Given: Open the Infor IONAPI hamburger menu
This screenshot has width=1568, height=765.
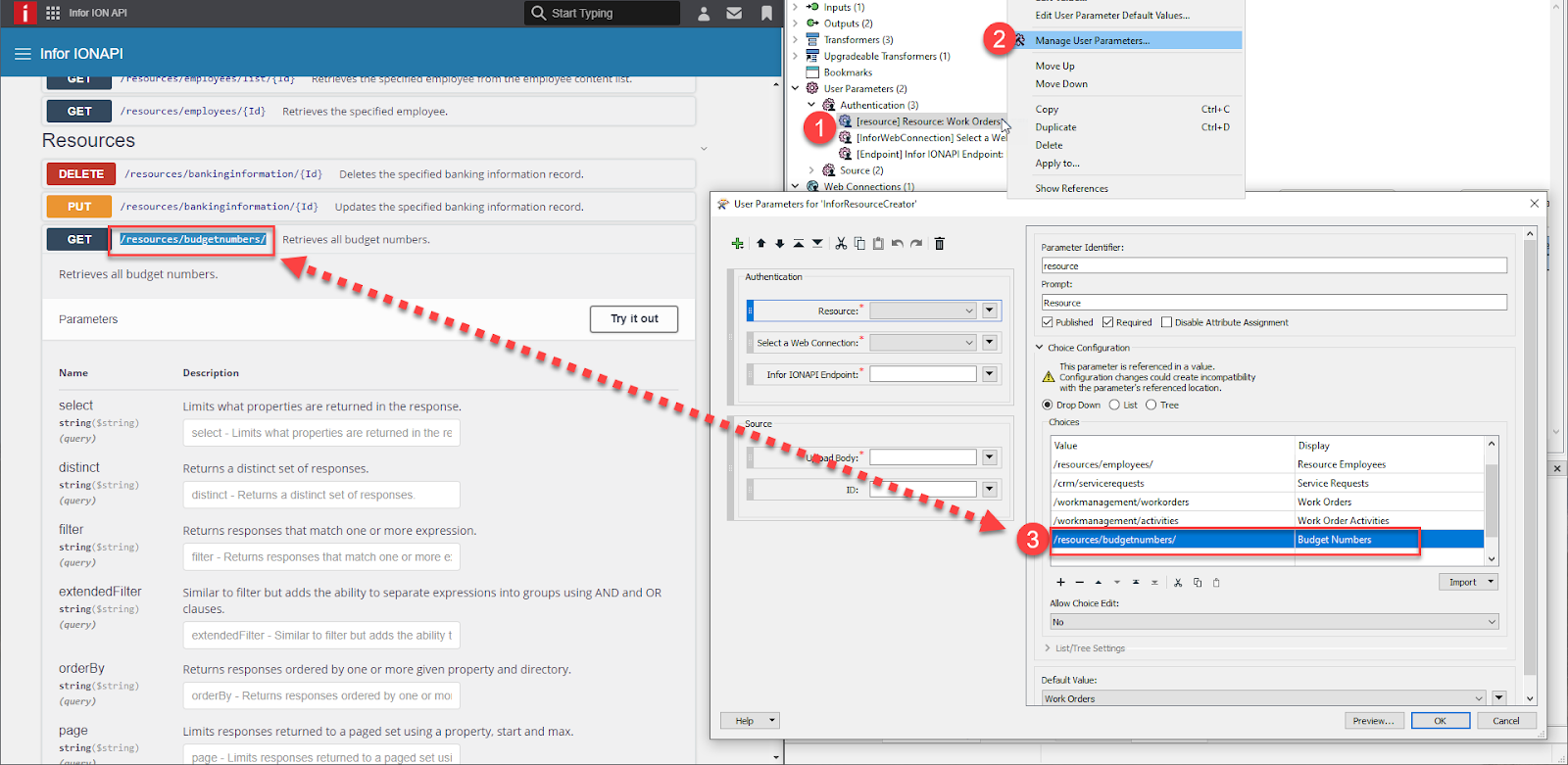Looking at the screenshot, I should tap(23, 54).
